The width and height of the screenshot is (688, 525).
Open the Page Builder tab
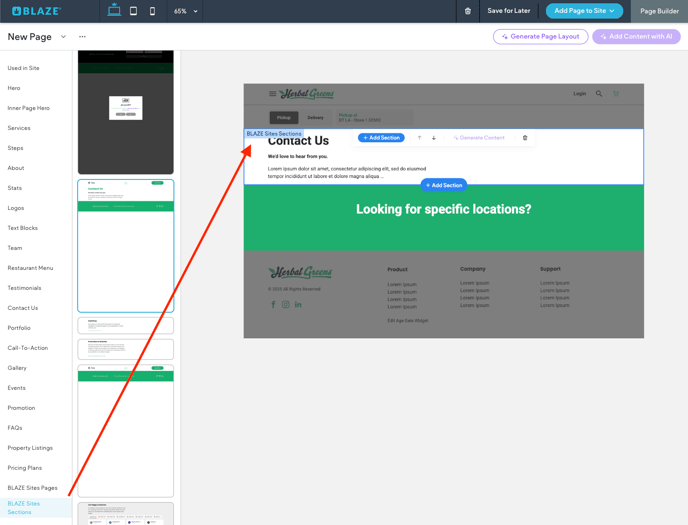(x=659, y=11)
